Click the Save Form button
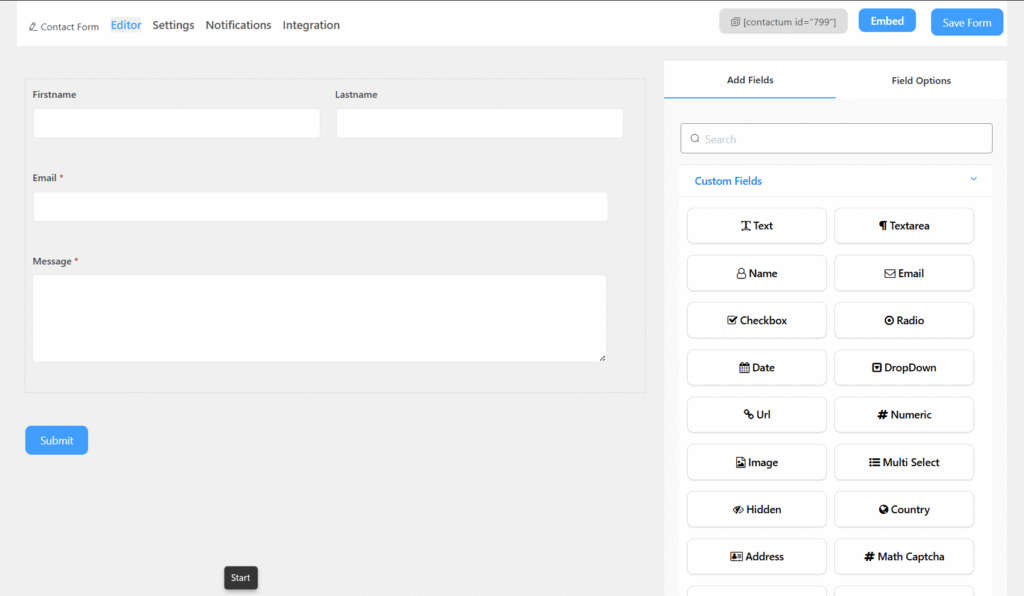 (x=966, y=23)
